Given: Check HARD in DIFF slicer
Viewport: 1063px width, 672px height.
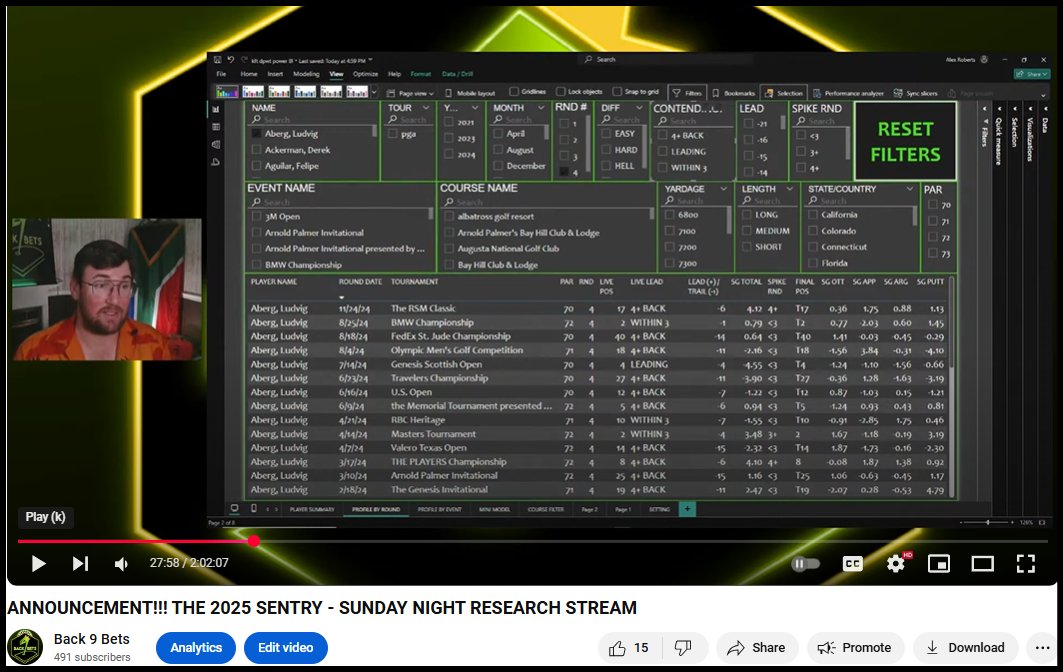Looking at the screenshot, I should pyautogui.click(x=606, y=150).
